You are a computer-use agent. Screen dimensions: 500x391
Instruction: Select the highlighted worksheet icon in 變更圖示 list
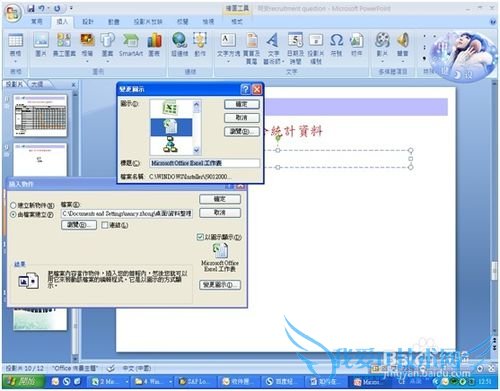(171, 127)
